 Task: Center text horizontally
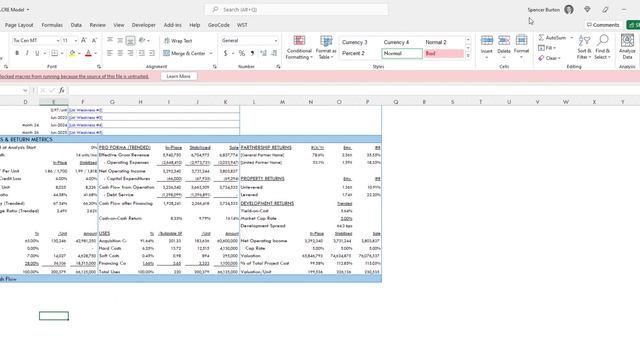click(120, 53)
